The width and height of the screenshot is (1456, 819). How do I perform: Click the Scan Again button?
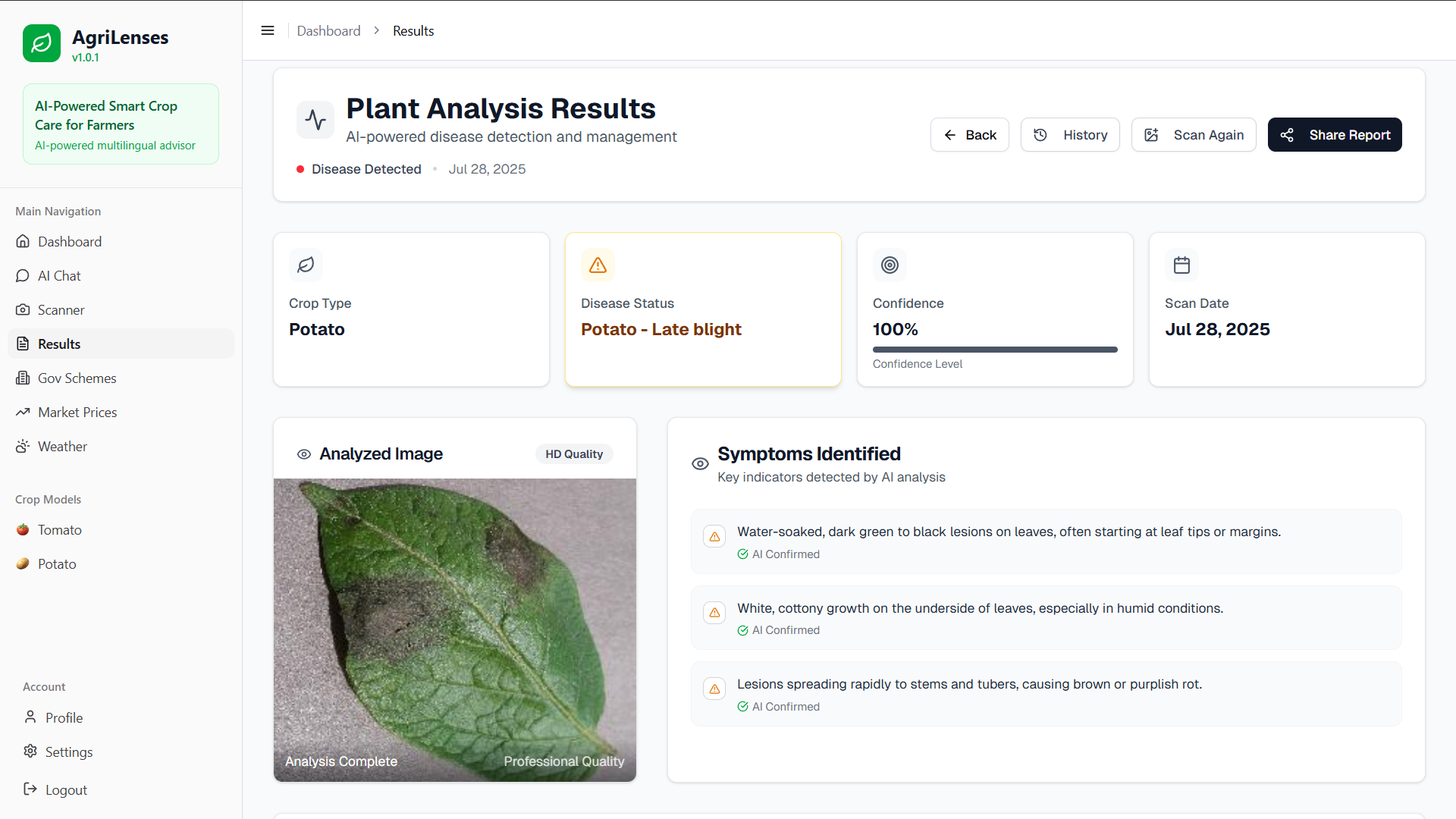[x=1194, y=135]
